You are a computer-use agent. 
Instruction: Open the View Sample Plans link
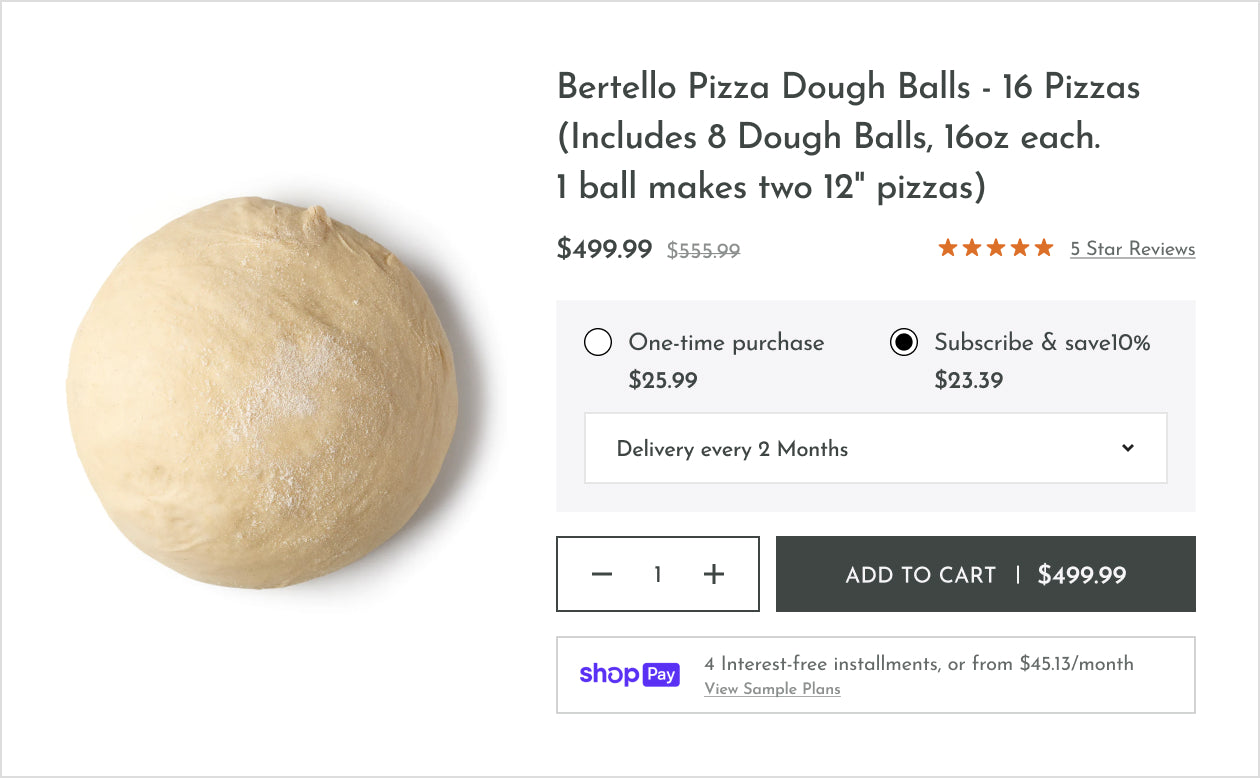click(x=772, y=689)
